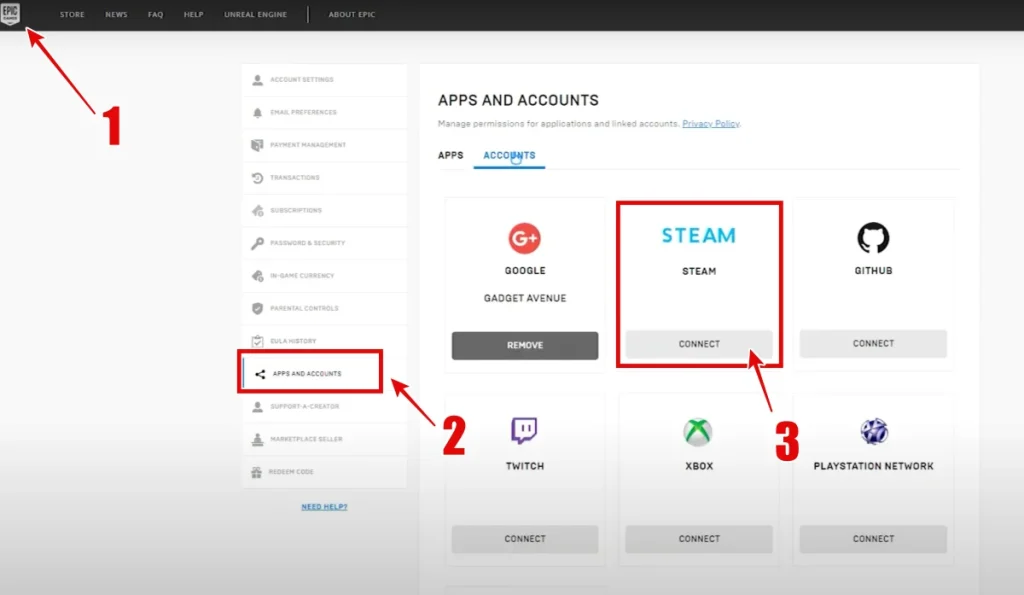Remove the linked Google account
The image size is (1024, 595).
(525, 346)
